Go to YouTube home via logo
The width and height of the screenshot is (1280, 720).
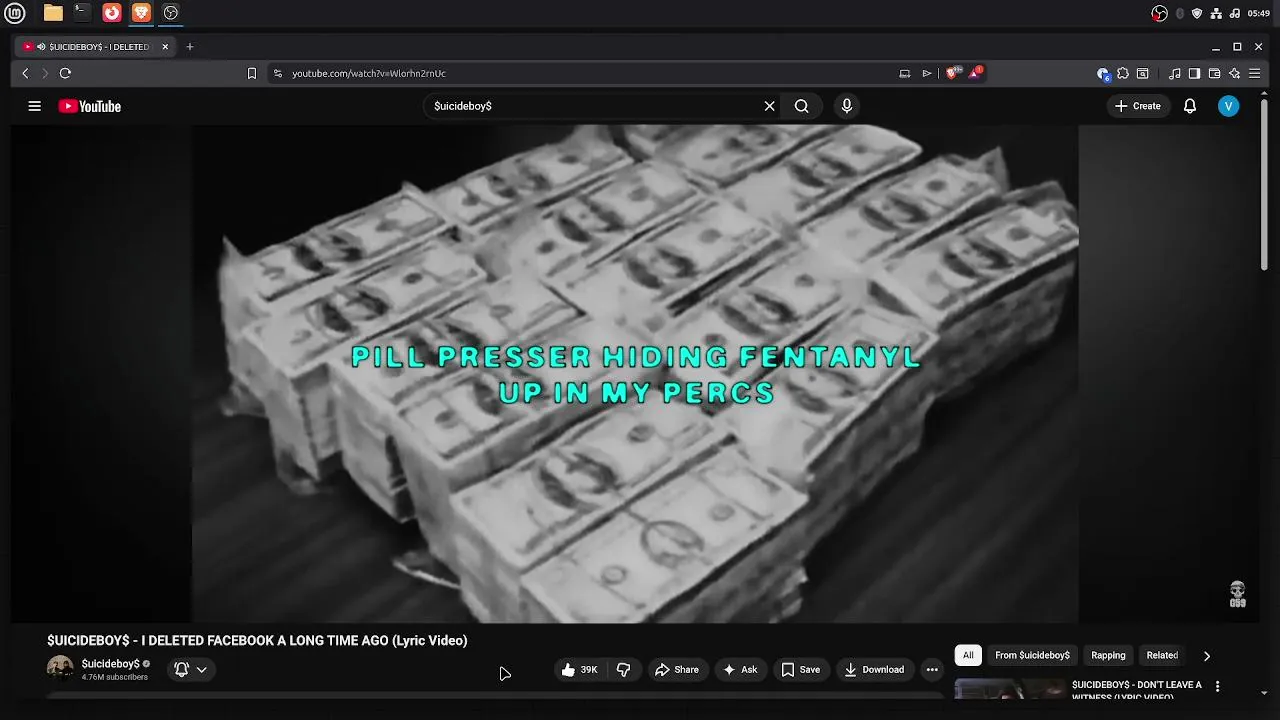[x=90, y=106]
